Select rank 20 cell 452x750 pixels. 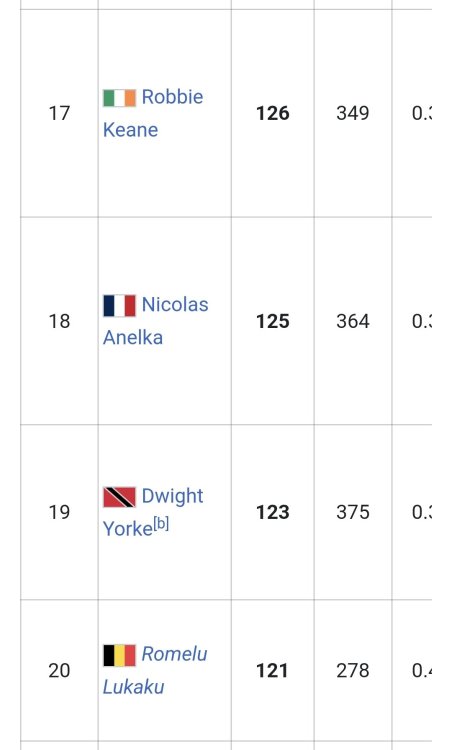59,671
